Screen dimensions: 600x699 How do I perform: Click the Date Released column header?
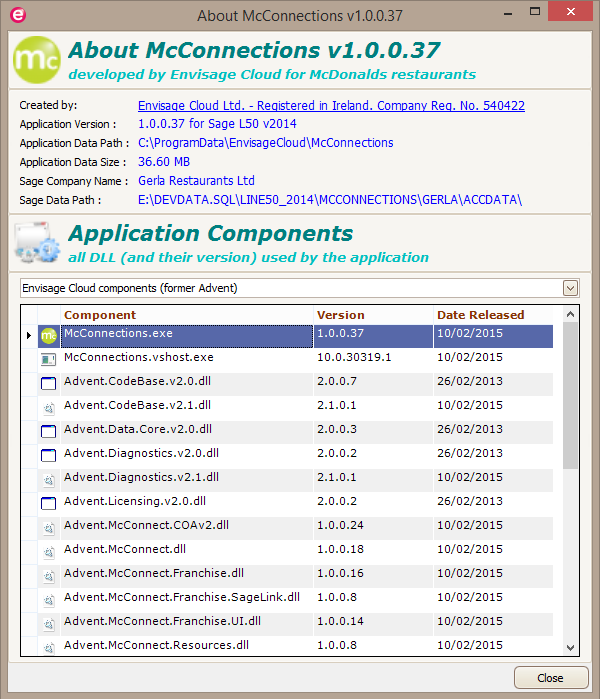[493, 315]
